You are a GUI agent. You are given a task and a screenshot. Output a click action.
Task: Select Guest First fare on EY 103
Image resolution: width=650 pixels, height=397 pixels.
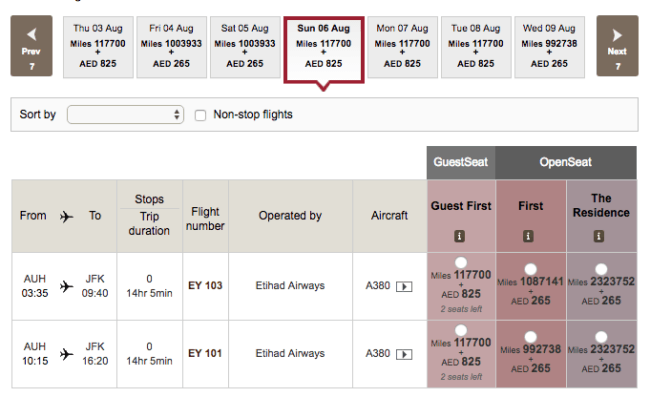(x=461, y=263)
